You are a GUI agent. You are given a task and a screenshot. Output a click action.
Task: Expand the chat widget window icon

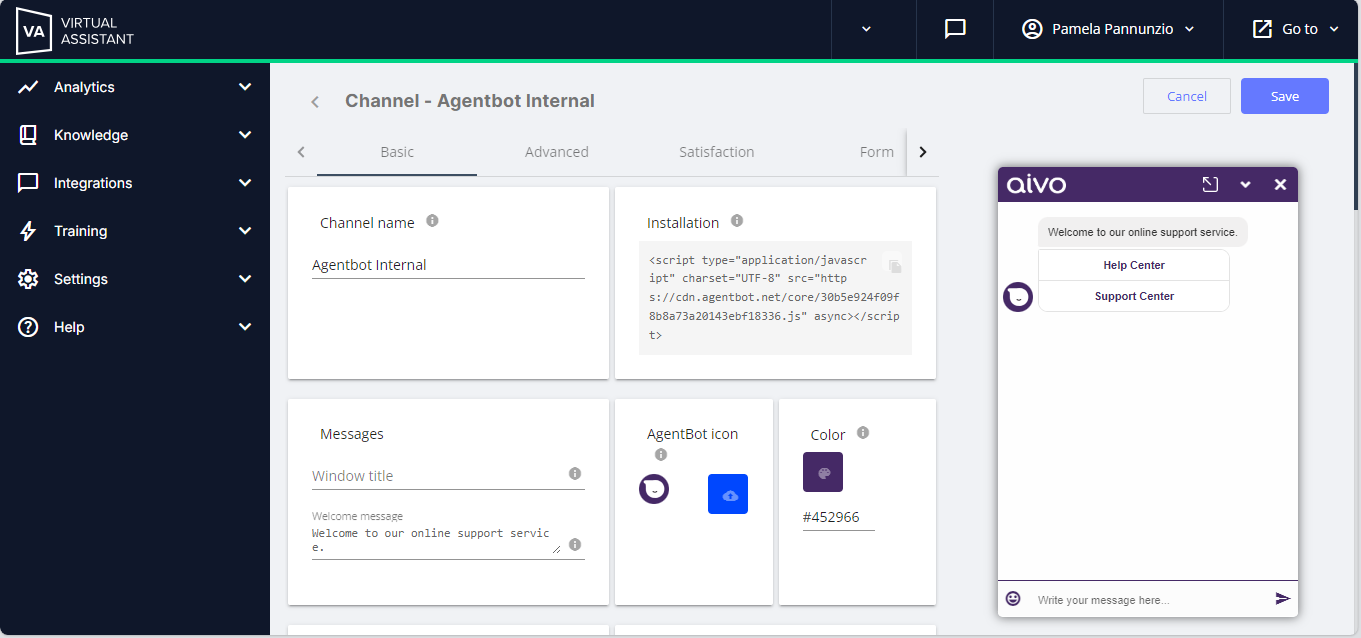tap(1210, 184)
